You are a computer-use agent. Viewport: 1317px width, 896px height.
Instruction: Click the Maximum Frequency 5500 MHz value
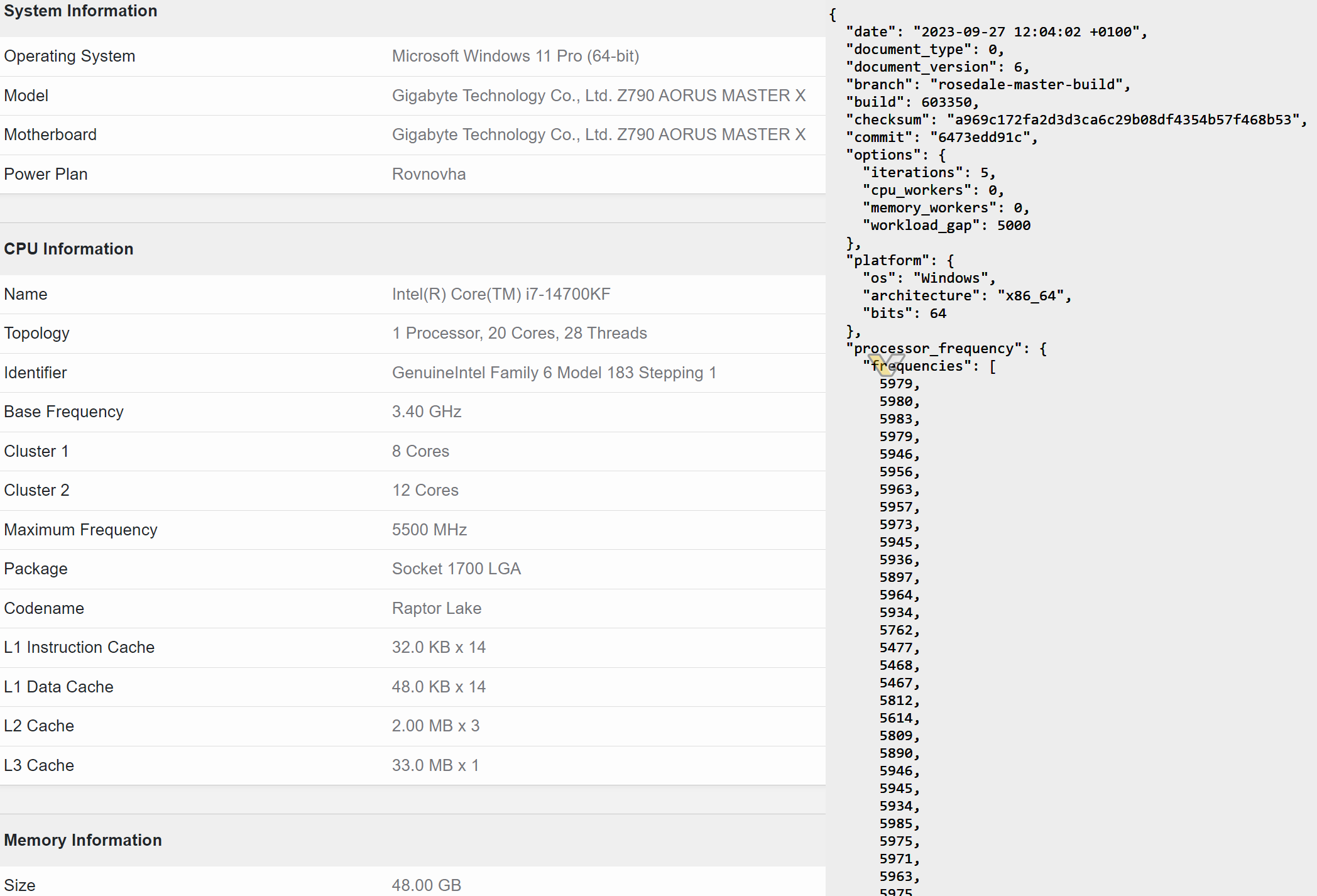[429, 530]
